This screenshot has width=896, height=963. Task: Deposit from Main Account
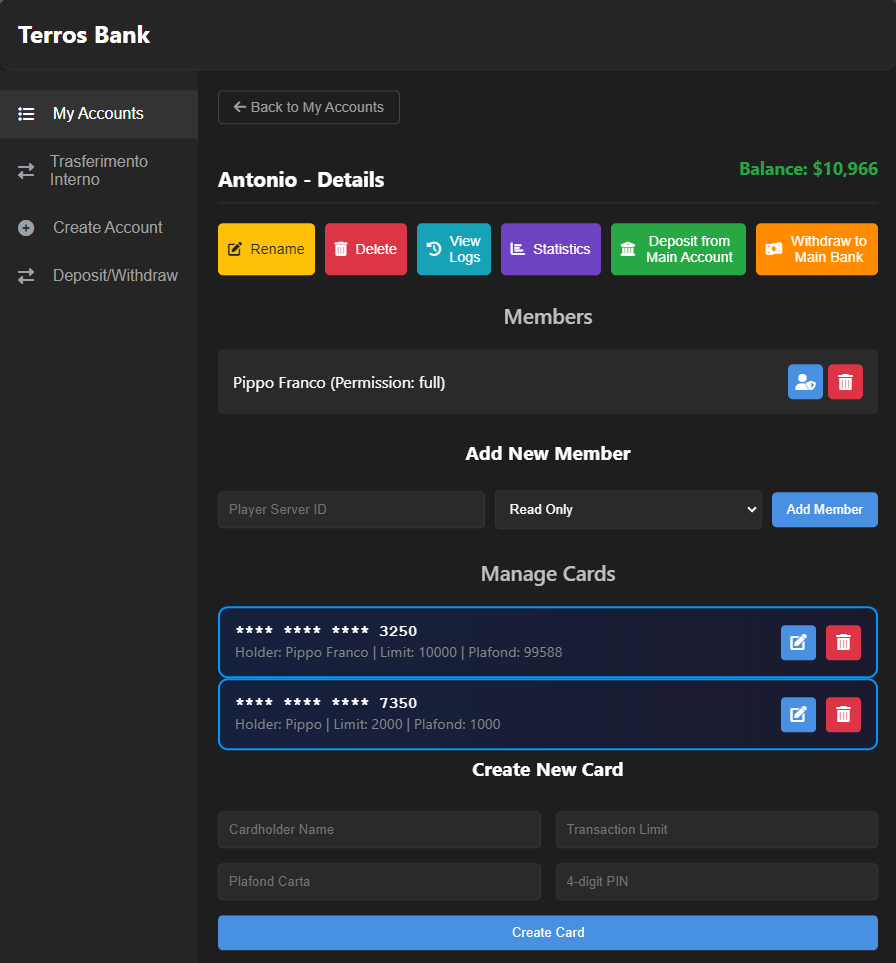[x=678, y=249]
